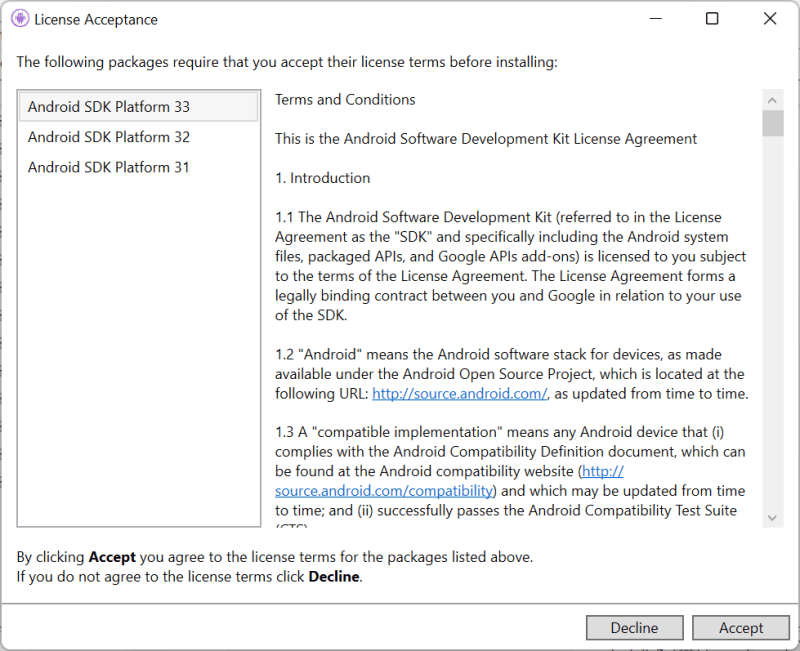Click the '1. Introduction' heading text

322,178
